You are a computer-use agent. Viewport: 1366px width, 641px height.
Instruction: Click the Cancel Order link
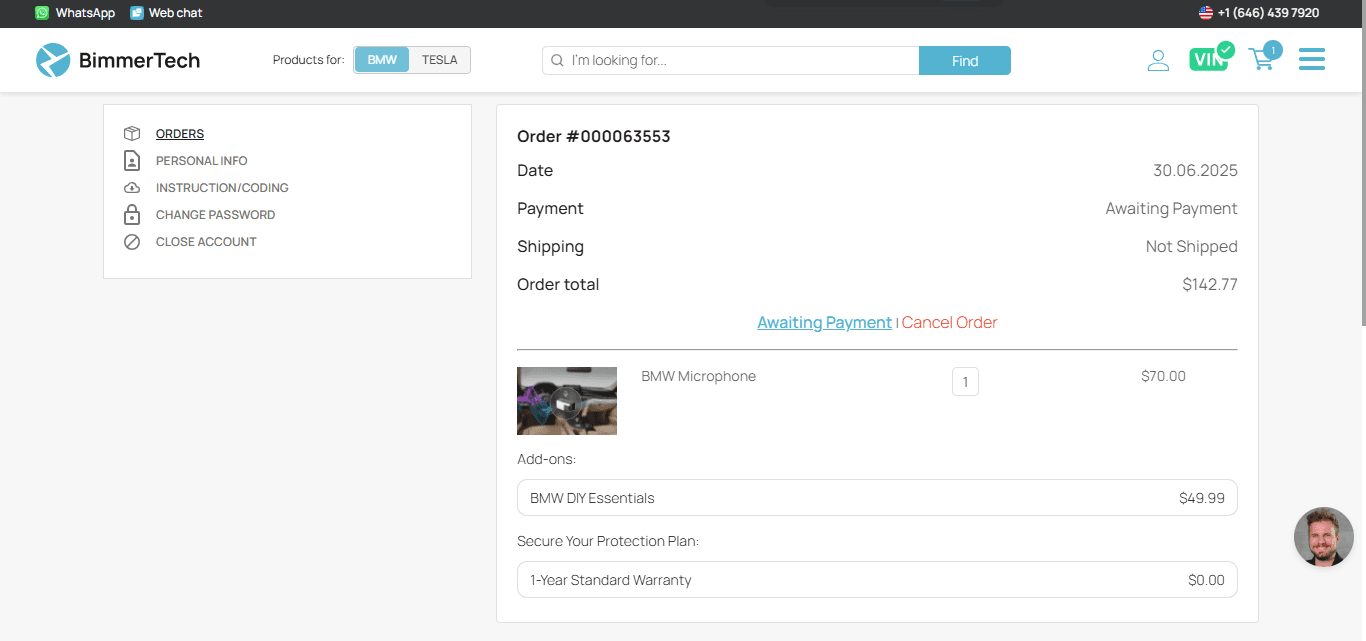tap(949, 323)
